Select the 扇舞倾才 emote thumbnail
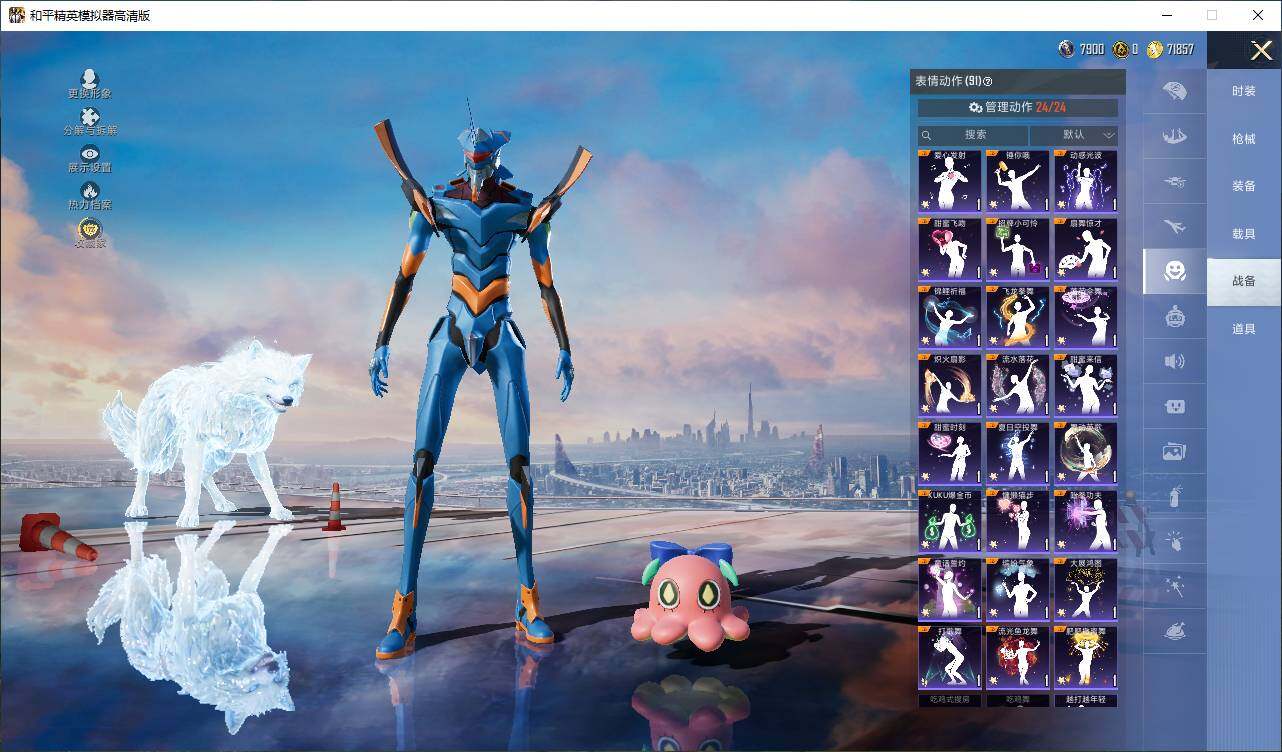The width and height of the screenshot is (1282, 752). click(x=1086, y=249)
